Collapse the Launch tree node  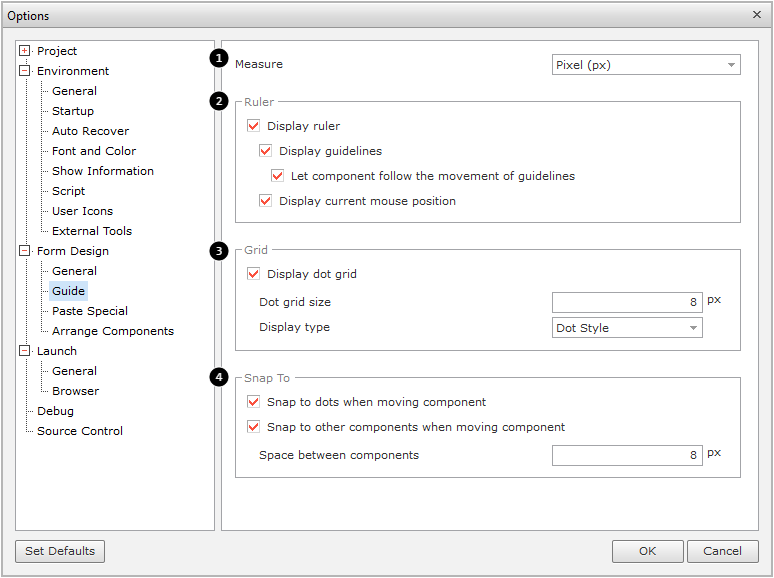click(25, 351)
